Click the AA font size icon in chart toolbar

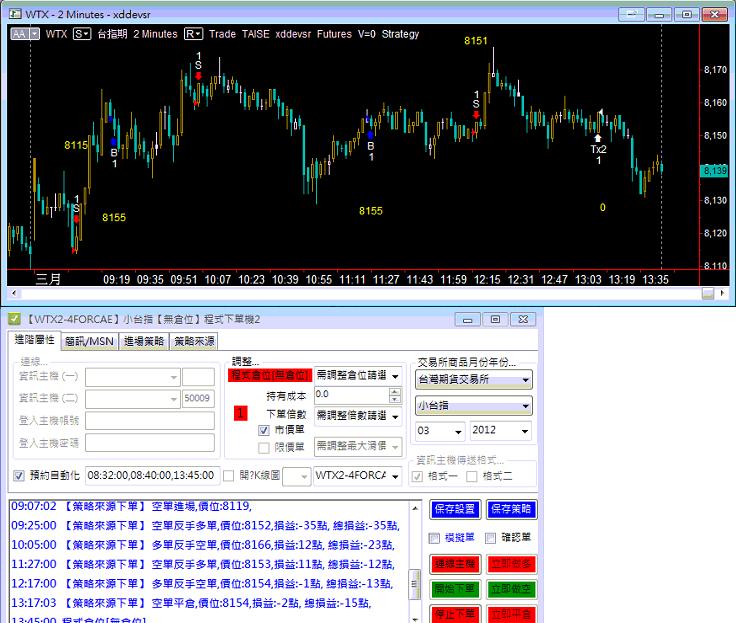tap(20, 34)
